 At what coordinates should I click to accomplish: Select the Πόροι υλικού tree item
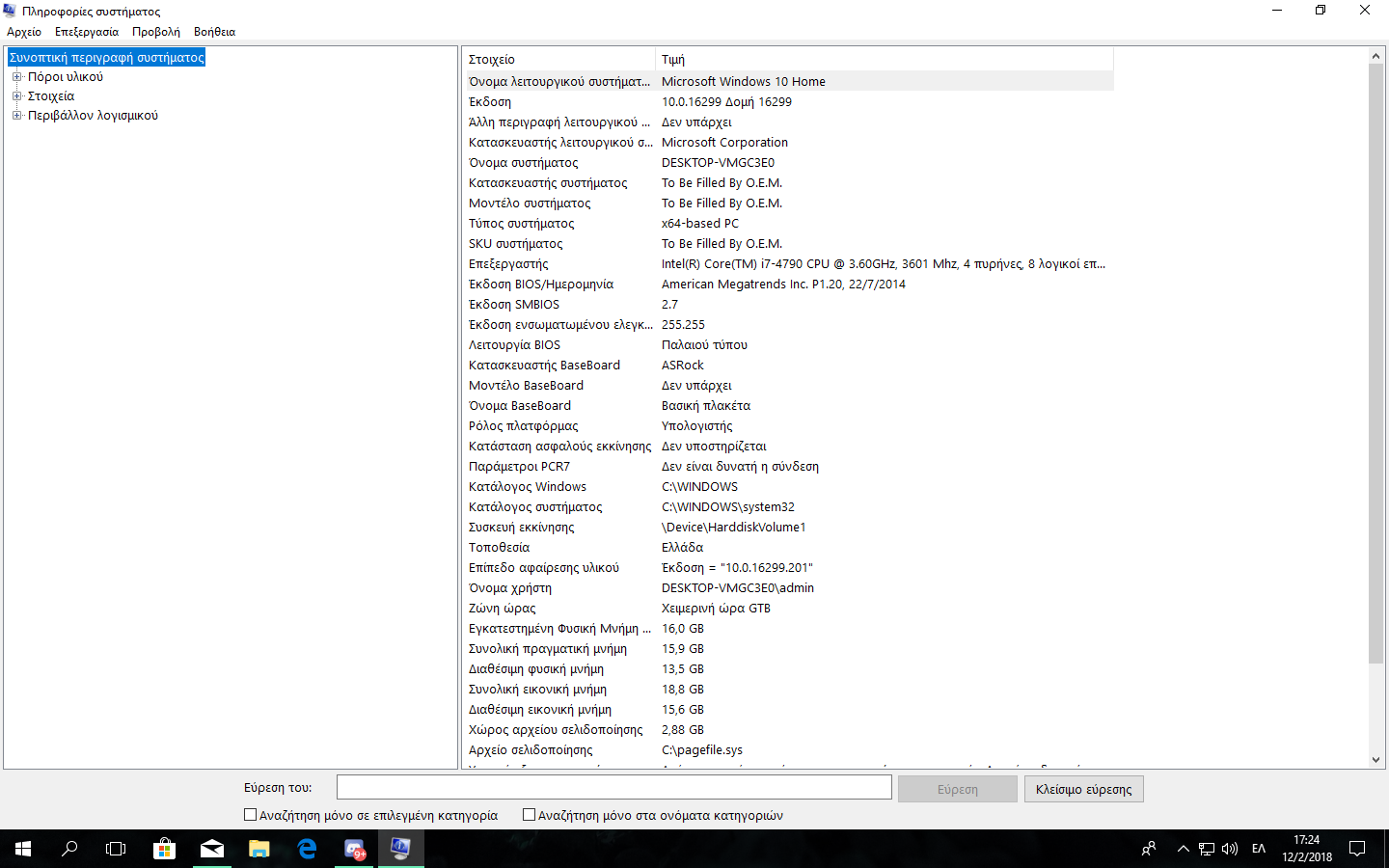coord(66,77)
